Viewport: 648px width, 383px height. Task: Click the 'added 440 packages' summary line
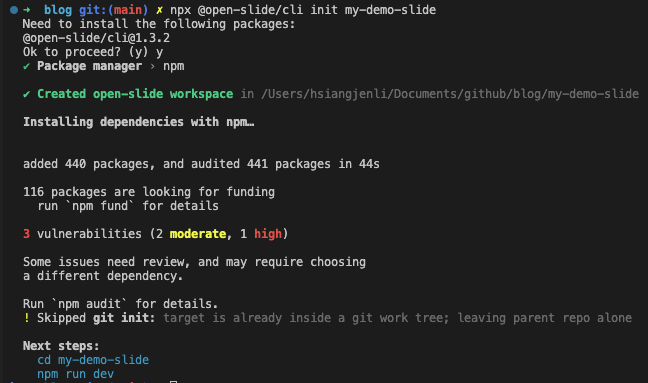coord(201,164)
